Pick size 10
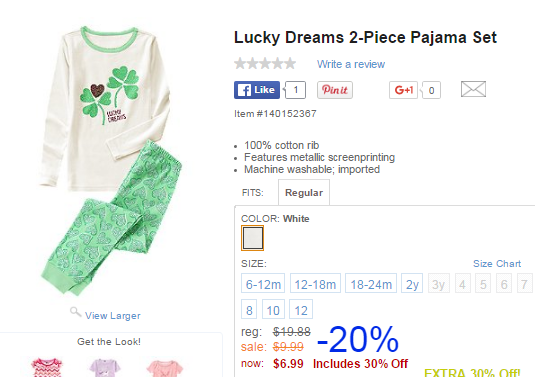 pos(273,309)
